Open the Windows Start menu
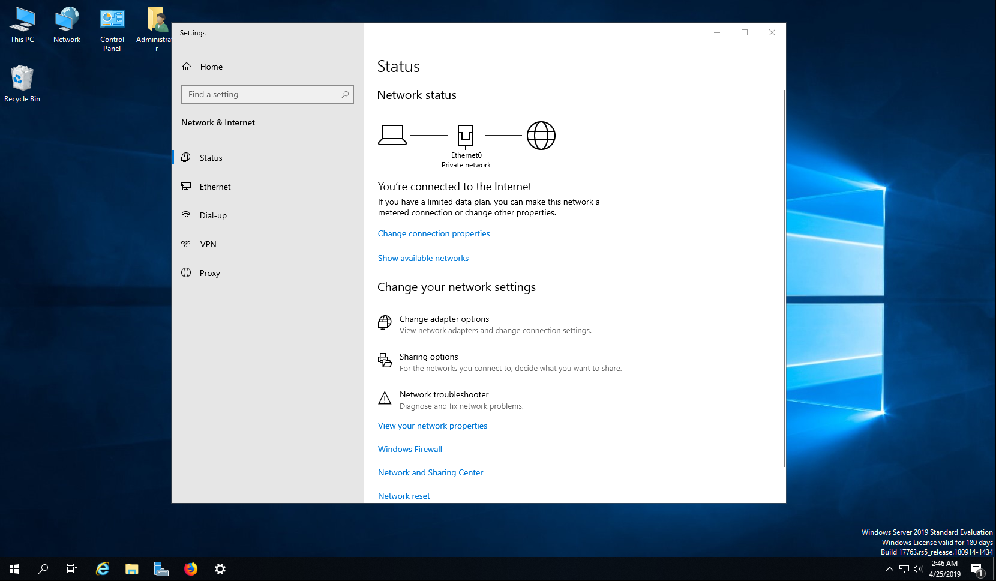Viewport: 997px width, 582px height. coord(14,569)
